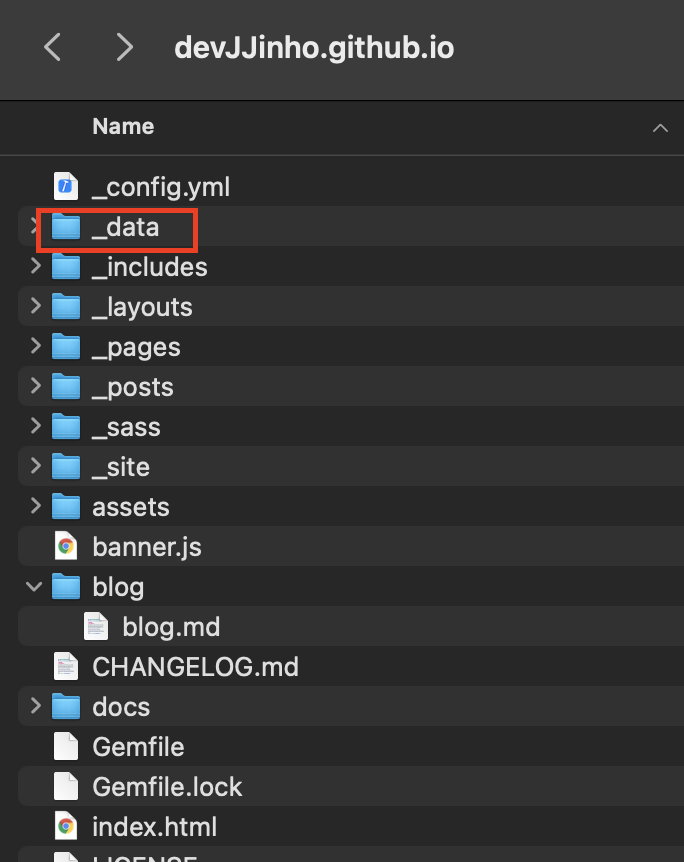684x862 pixels.
Task: Select the Gemfile.lock document icon
Action: (x=66, y=786)
